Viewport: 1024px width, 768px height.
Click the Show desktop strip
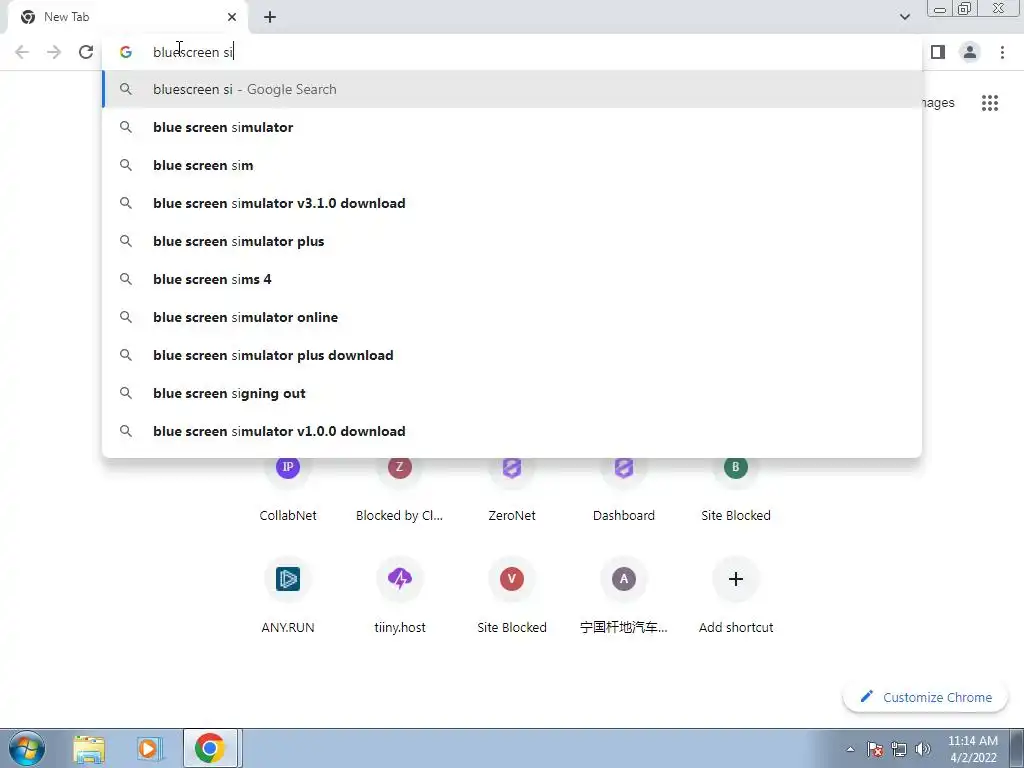[x=1017, y=748]
